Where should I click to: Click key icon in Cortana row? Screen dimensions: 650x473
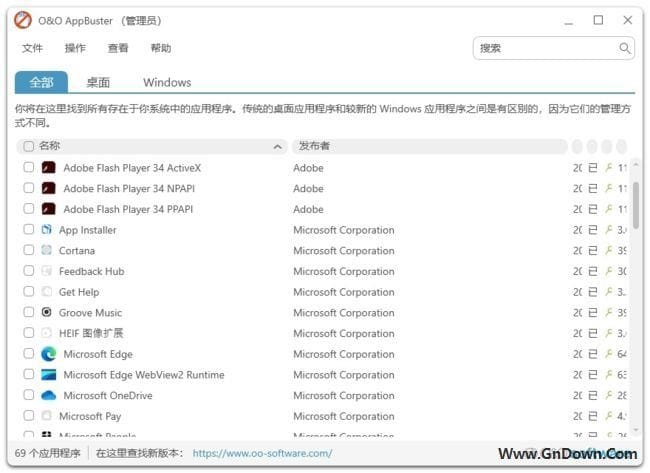tap(609, 250)
